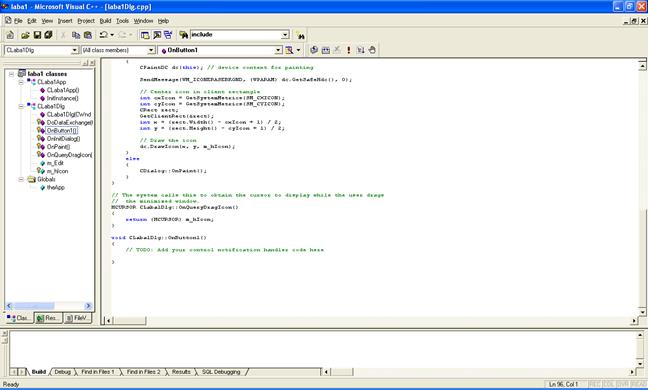
Task: Open the Help menu
Action: click(163, 21)
